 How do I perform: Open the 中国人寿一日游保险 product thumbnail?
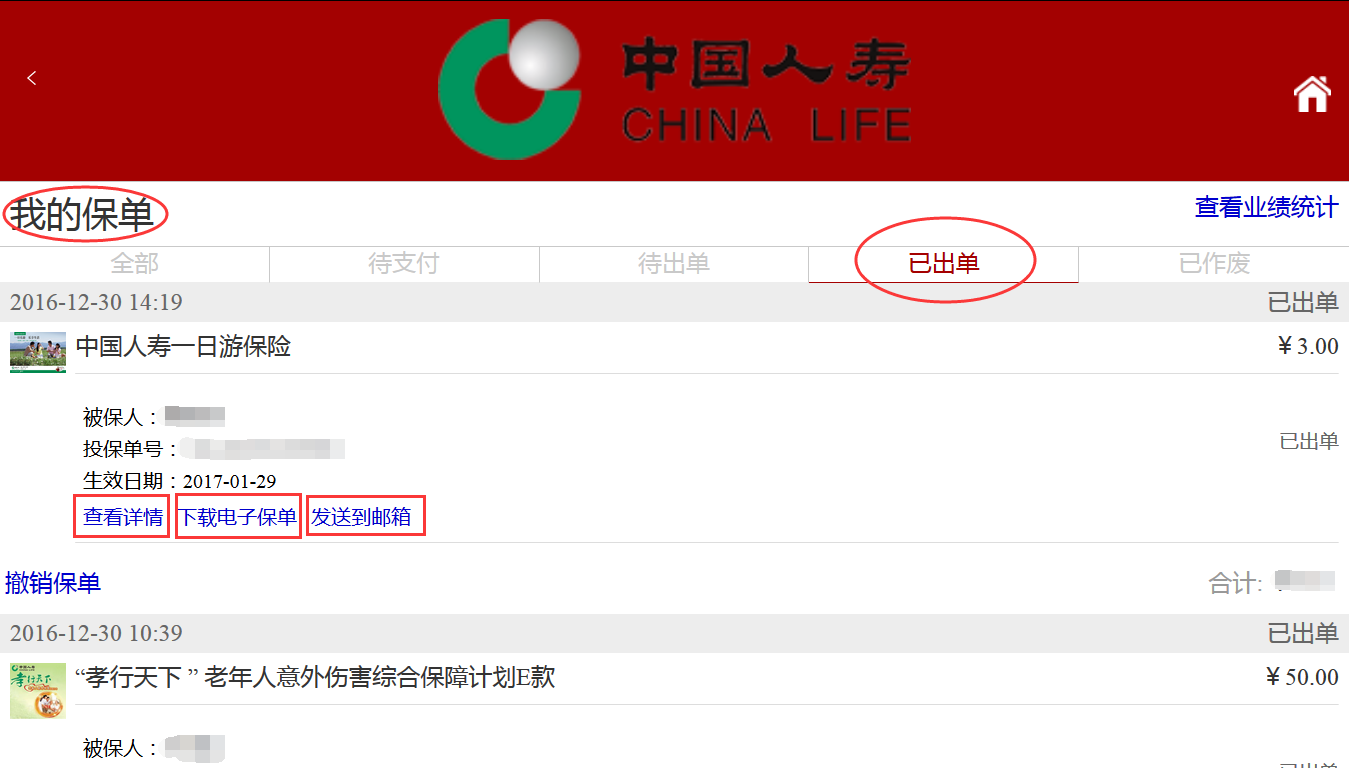(x=38, y=352)
